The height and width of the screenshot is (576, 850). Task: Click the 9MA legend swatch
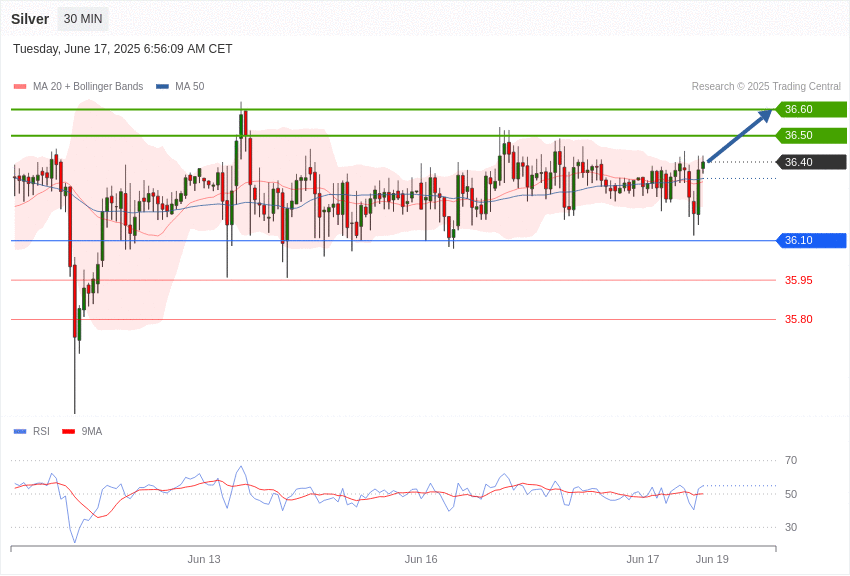[x=68, y=431]
